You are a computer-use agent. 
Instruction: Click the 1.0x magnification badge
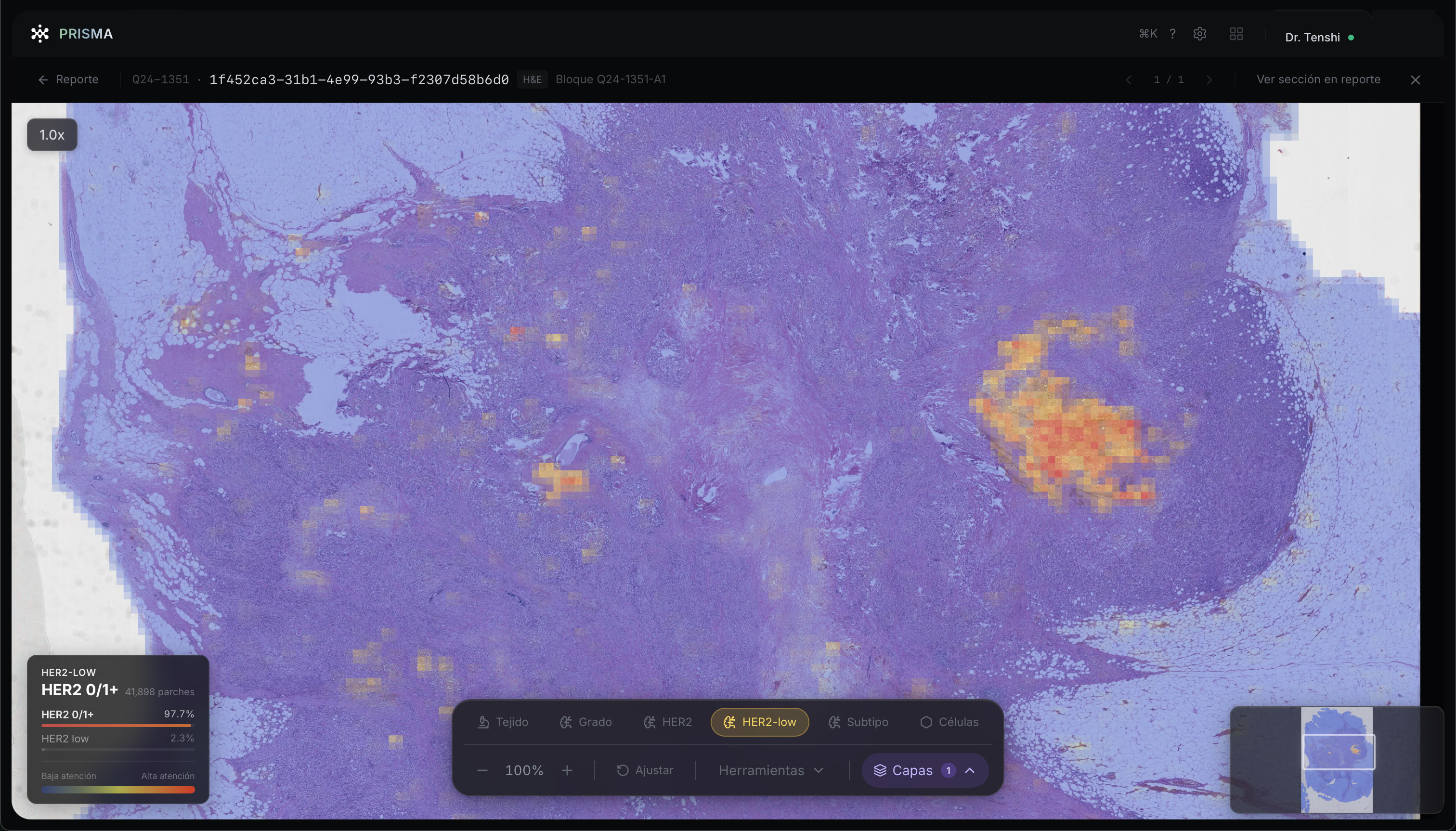pos(52,135)
